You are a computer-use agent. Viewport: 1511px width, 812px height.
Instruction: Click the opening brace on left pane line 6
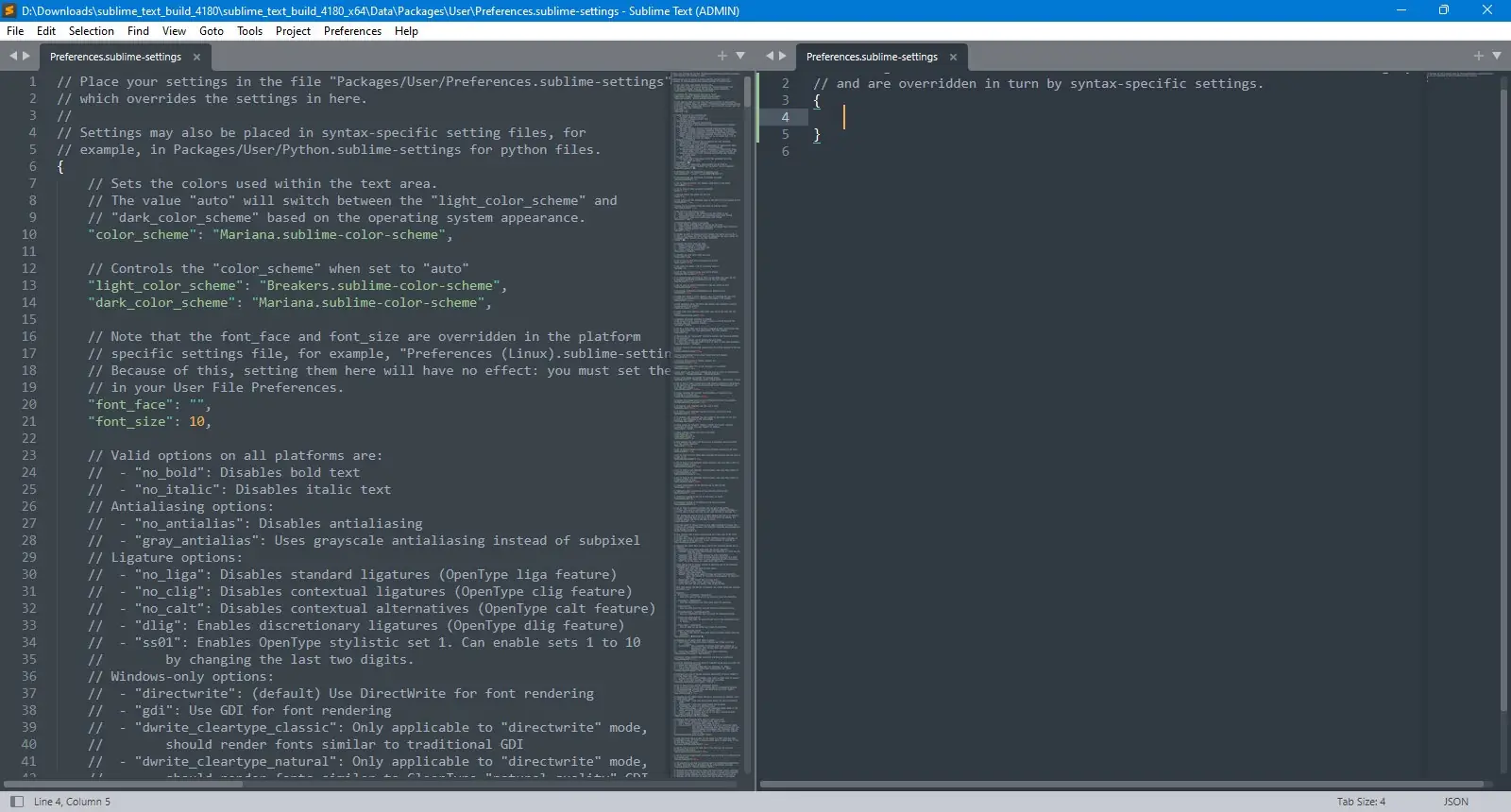[x=60, y=167]
